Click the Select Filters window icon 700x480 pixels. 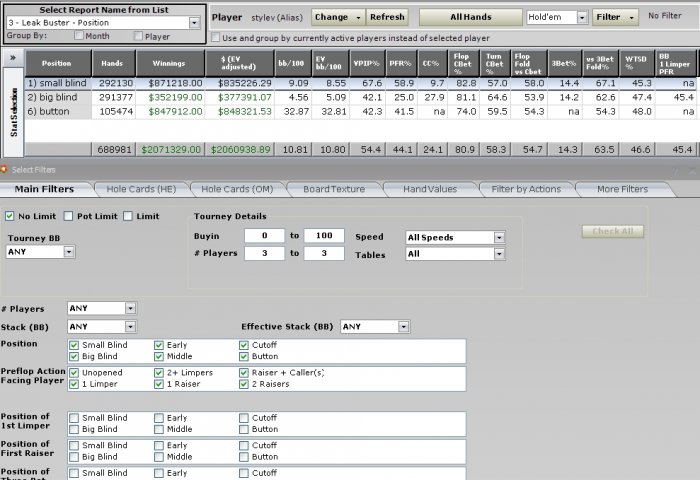(x=5, y=170)
